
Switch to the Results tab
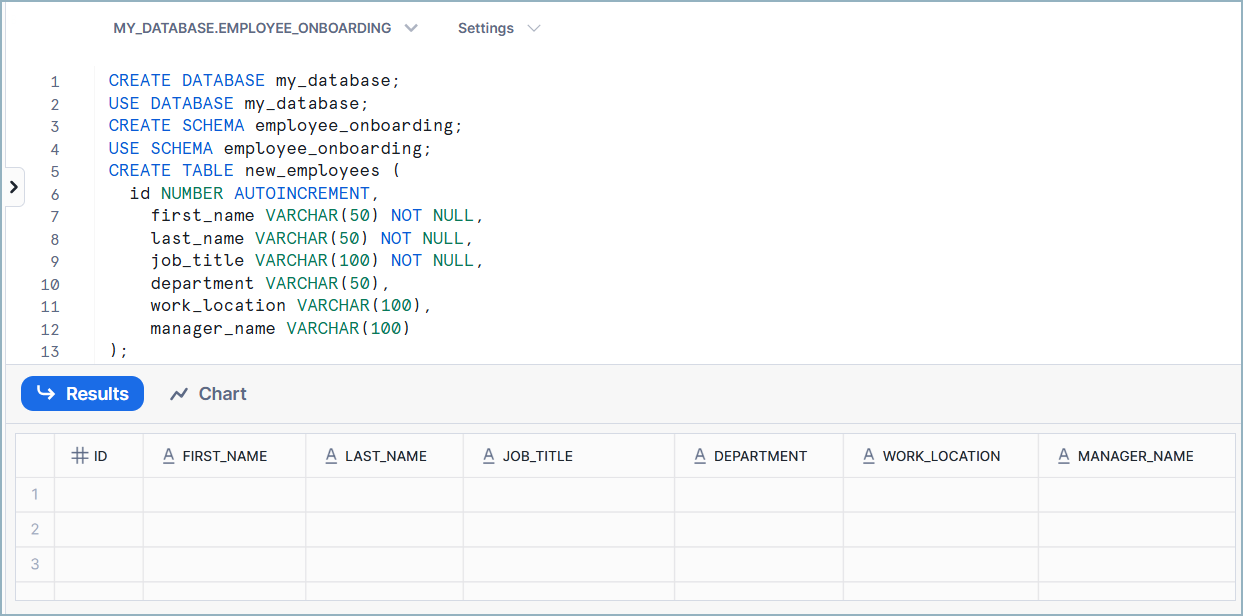[x=82, y=394]
